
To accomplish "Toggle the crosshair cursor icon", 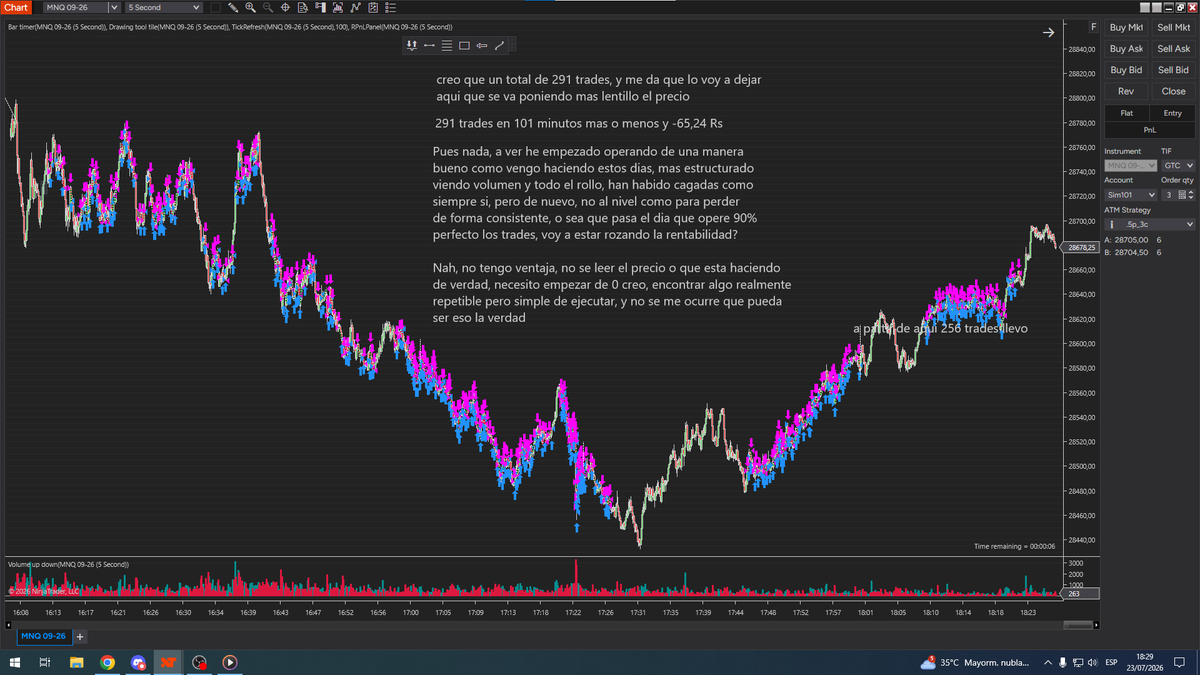I will click(x=285, y=7).
